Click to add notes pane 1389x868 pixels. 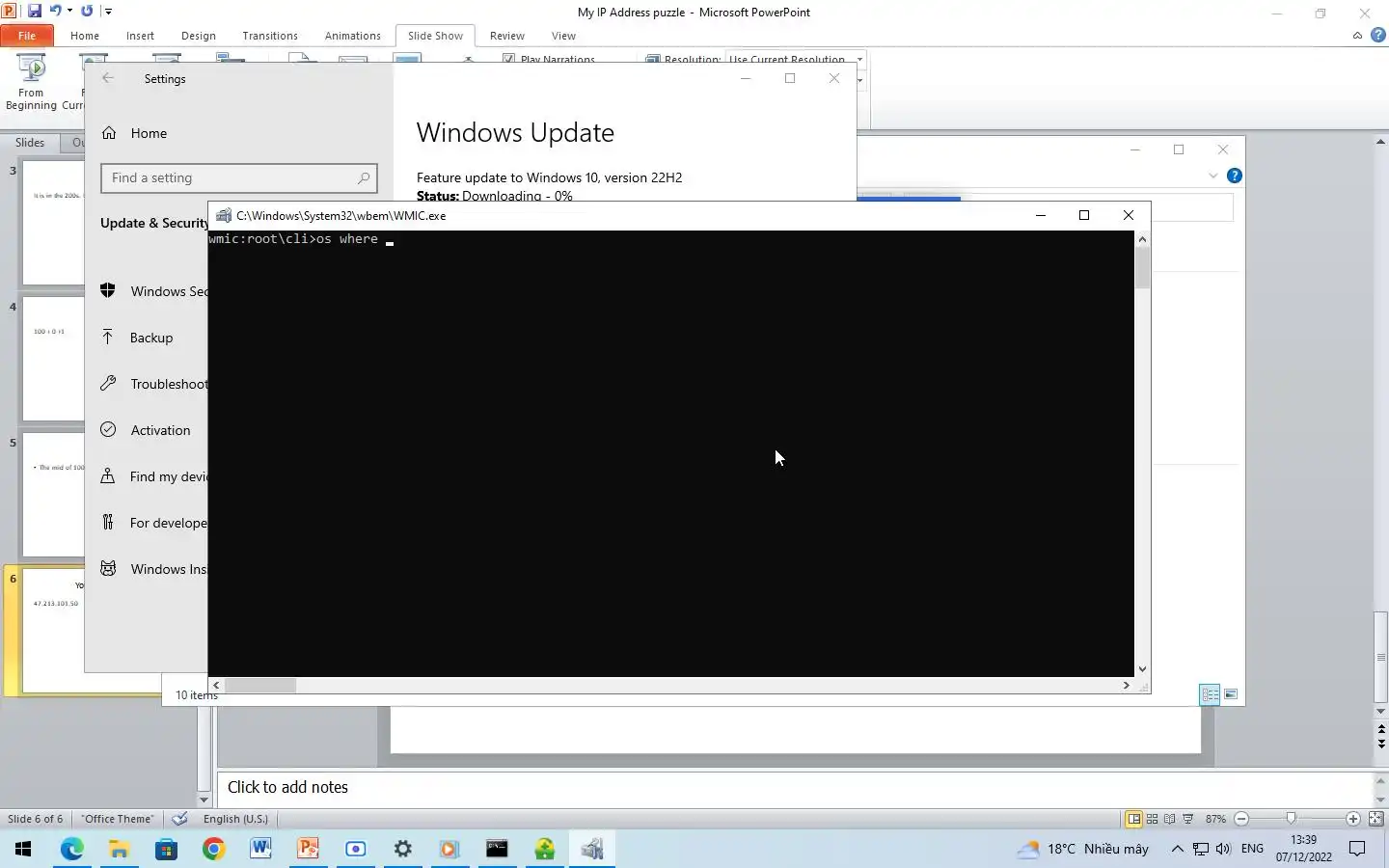point(795,787)
